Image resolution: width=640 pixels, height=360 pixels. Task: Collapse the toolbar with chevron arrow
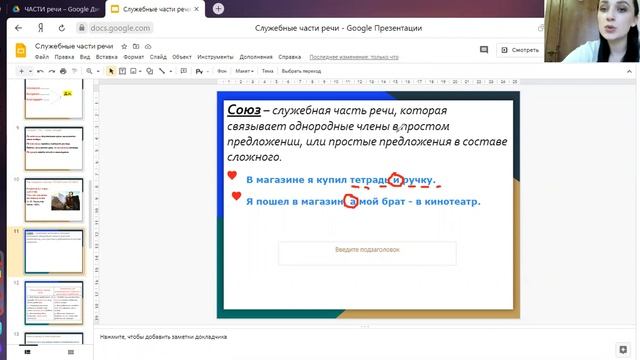(x=629, y=71)
